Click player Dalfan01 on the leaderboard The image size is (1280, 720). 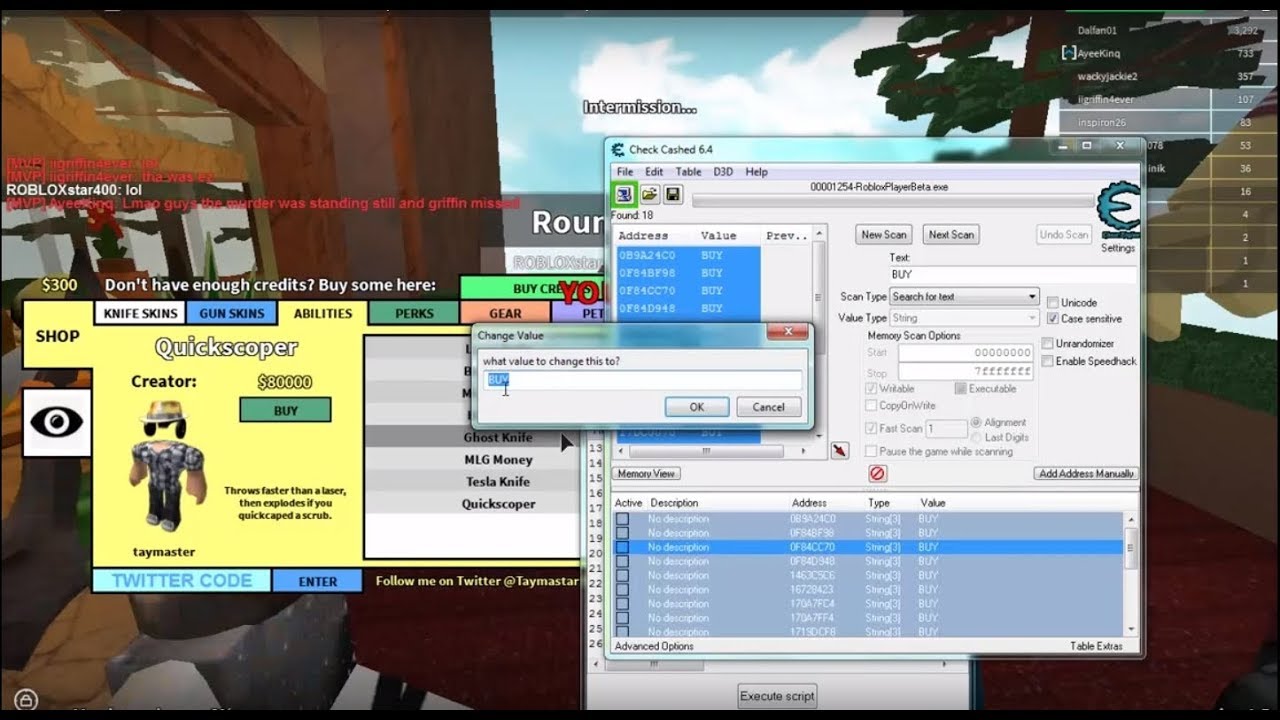(x=1096, y=31)
